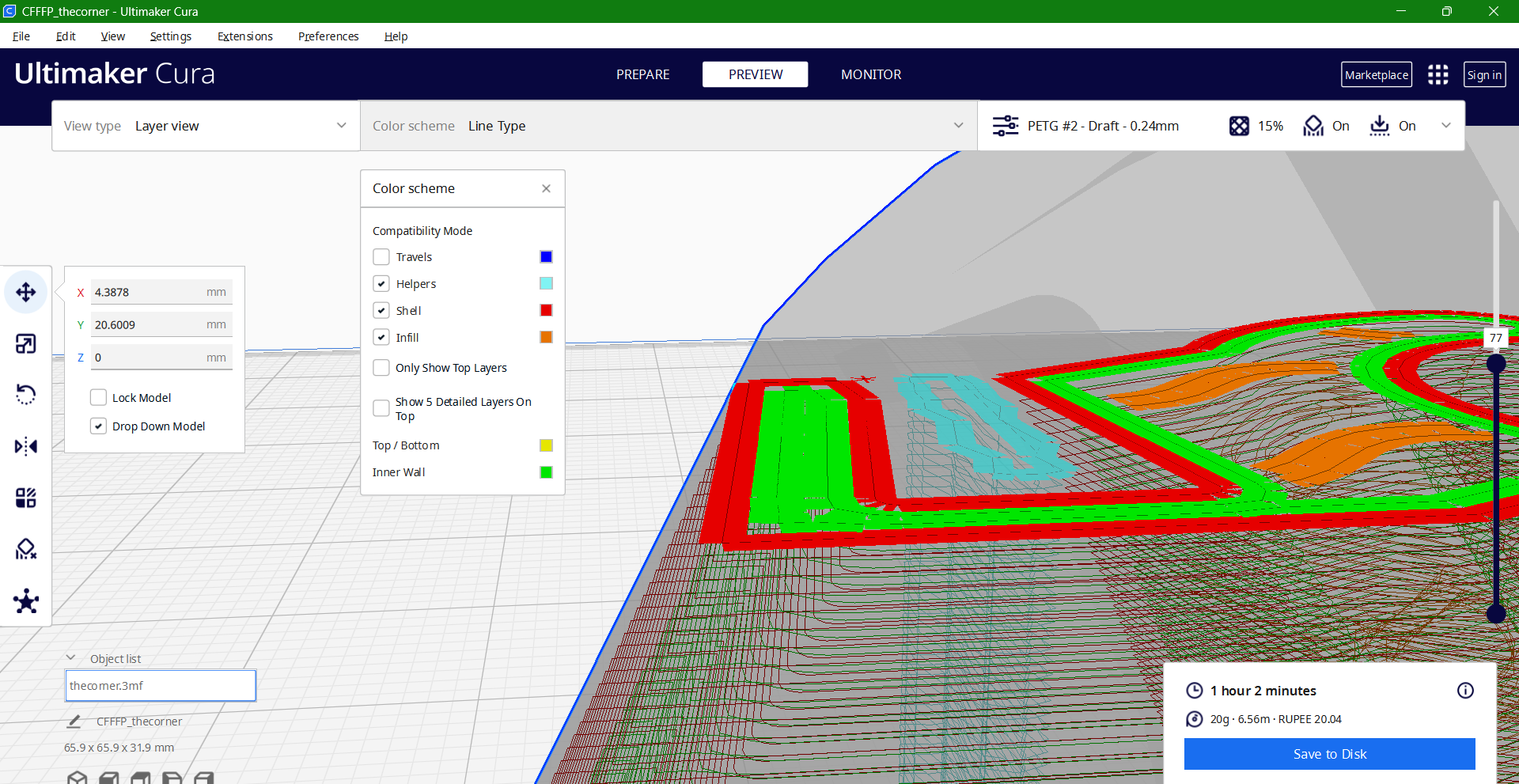Switch to the MONITOR tab
The width and height of the screenshot is (1519, 784).
point(870,74)
